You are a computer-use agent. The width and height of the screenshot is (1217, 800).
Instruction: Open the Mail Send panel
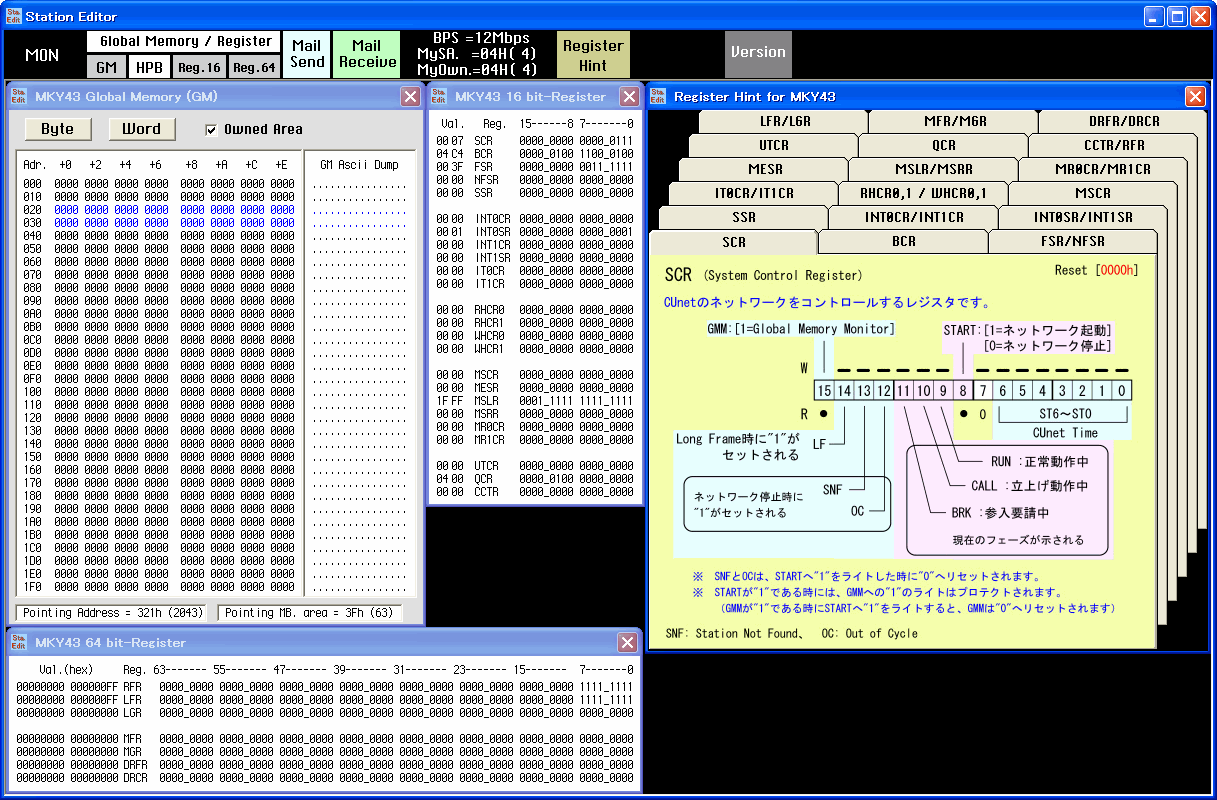[x=306, y=54]
